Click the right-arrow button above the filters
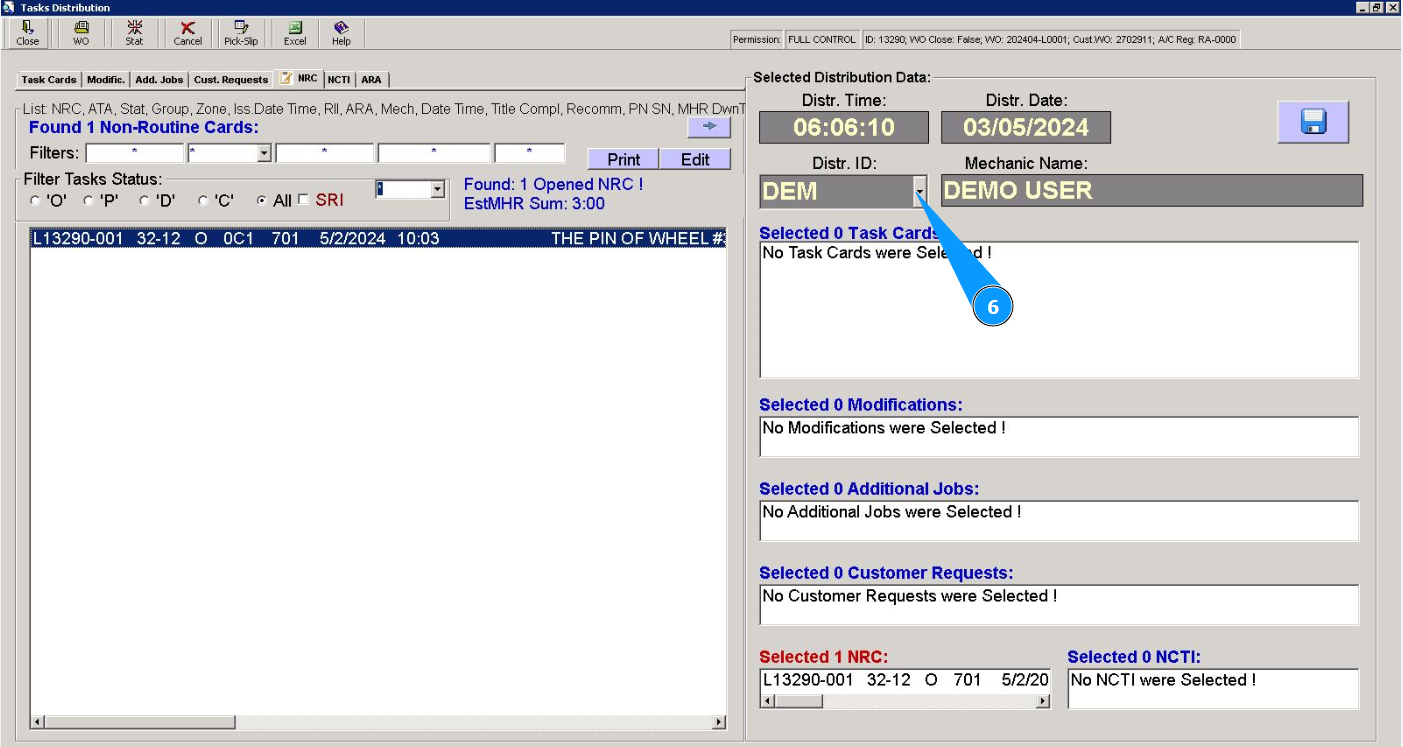 709,127
